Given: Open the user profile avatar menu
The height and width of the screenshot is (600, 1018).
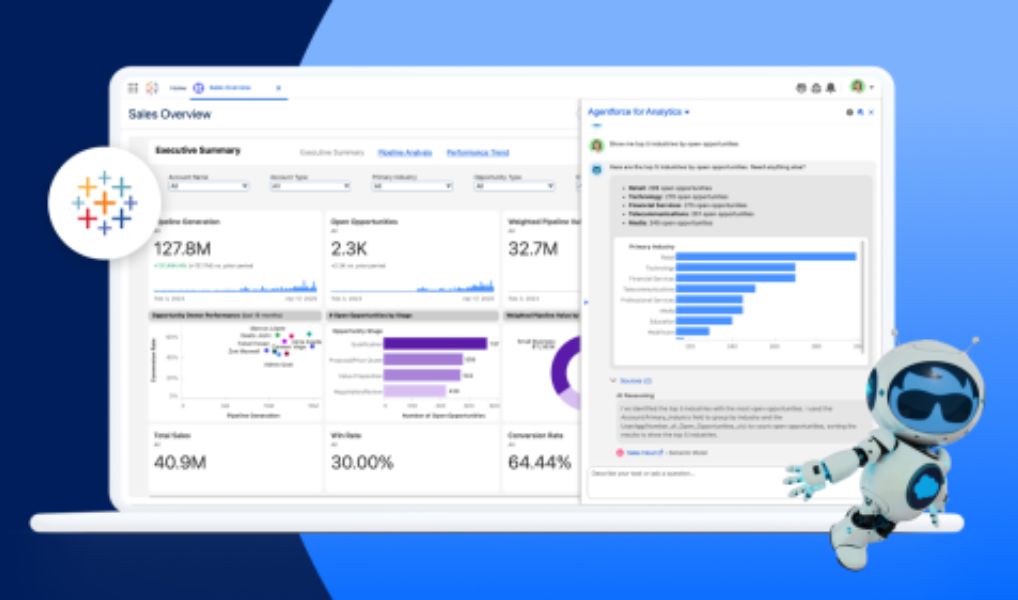Looking at the screenshot, I should click(x=858, y=86).
